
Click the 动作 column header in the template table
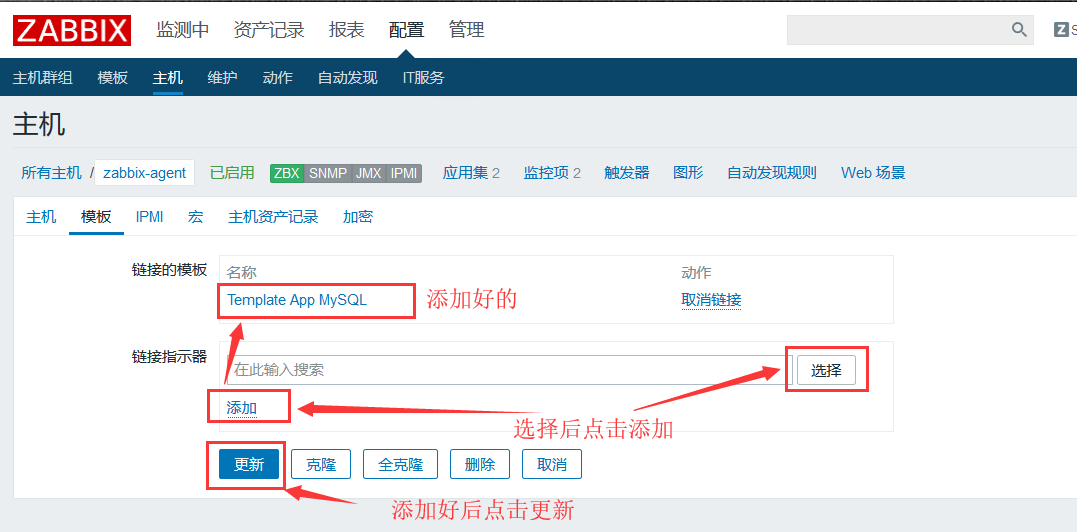coord(696,273)
